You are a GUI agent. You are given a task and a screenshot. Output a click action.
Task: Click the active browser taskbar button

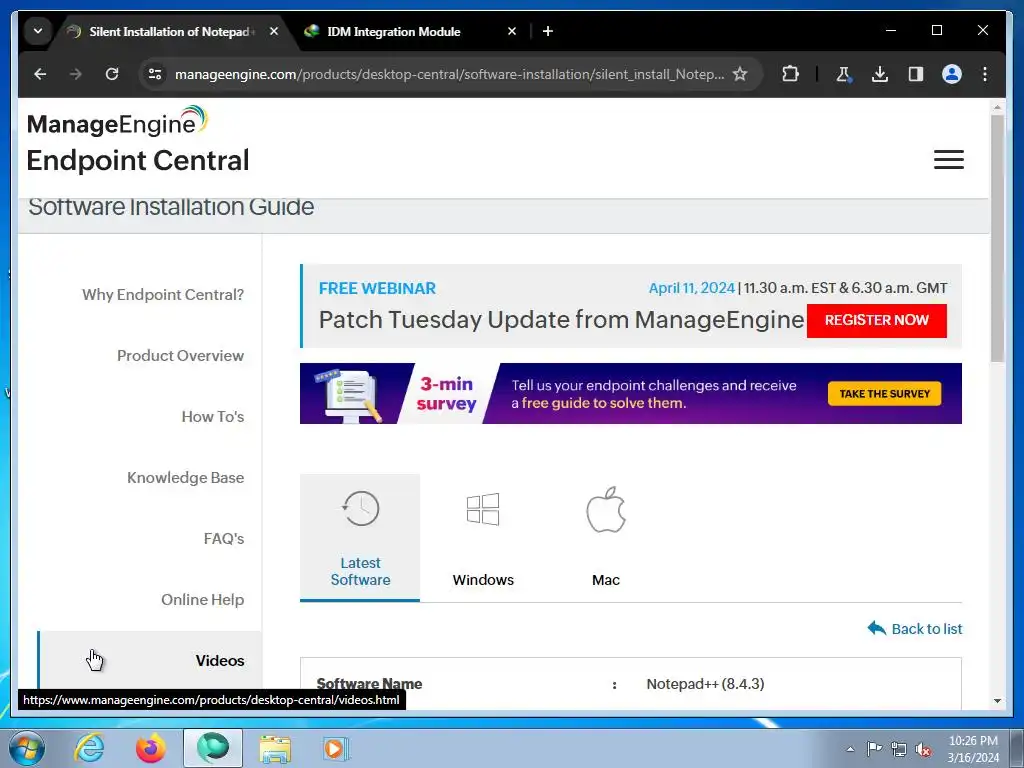coord(213,748)
